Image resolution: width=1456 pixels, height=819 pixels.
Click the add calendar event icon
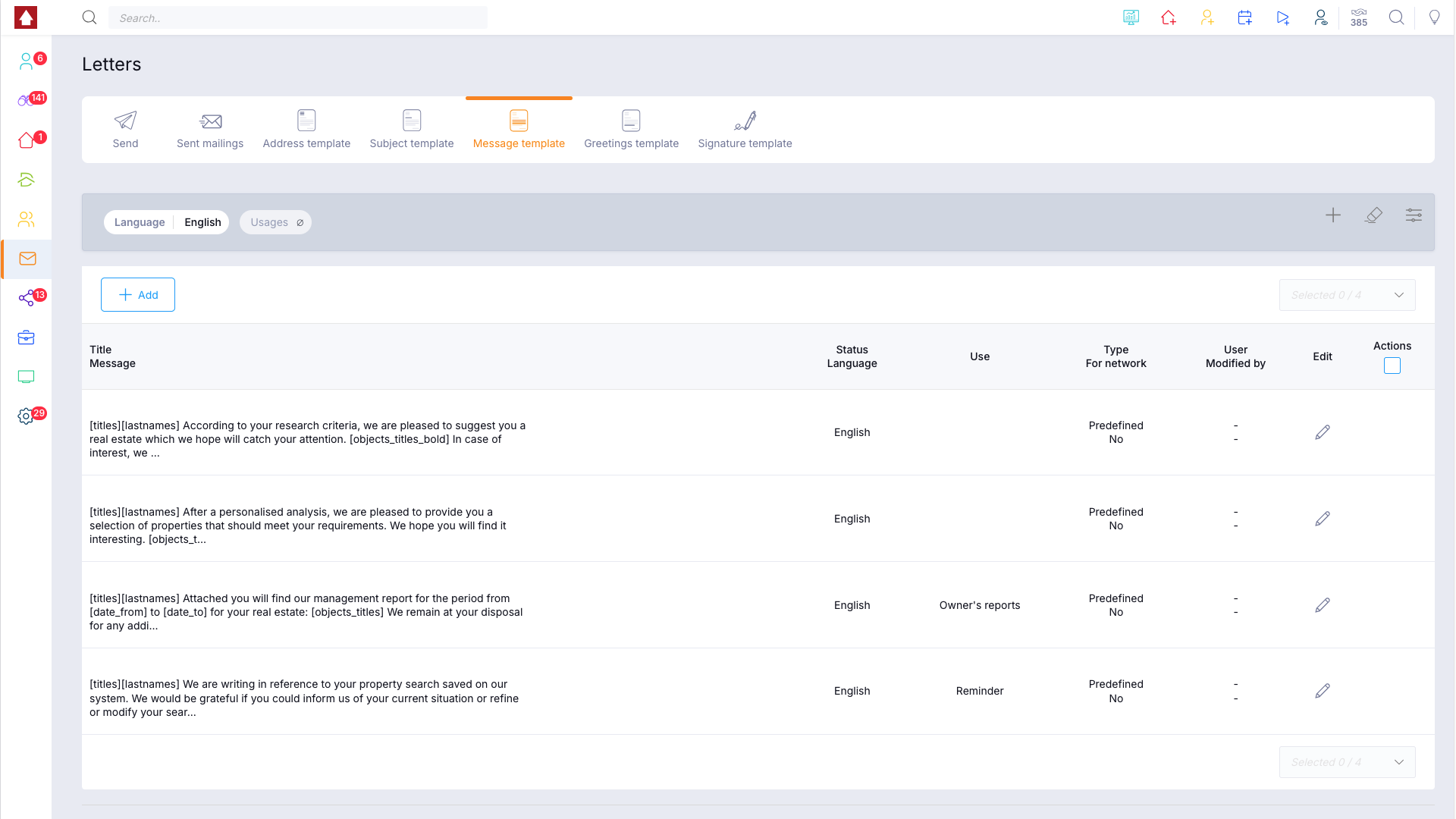[1244, 17]
